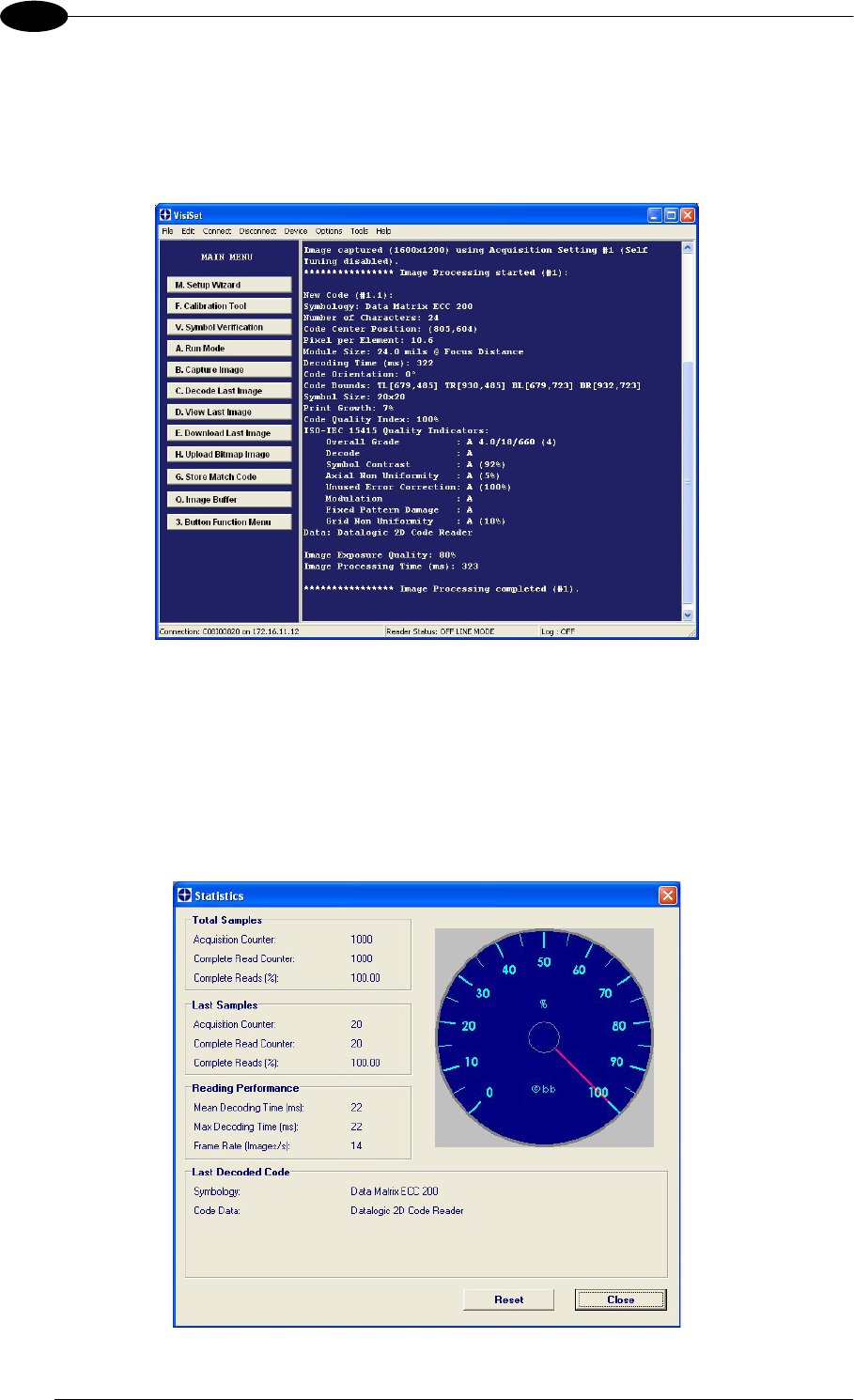Click the Connection status bar entry

(229, 631)
